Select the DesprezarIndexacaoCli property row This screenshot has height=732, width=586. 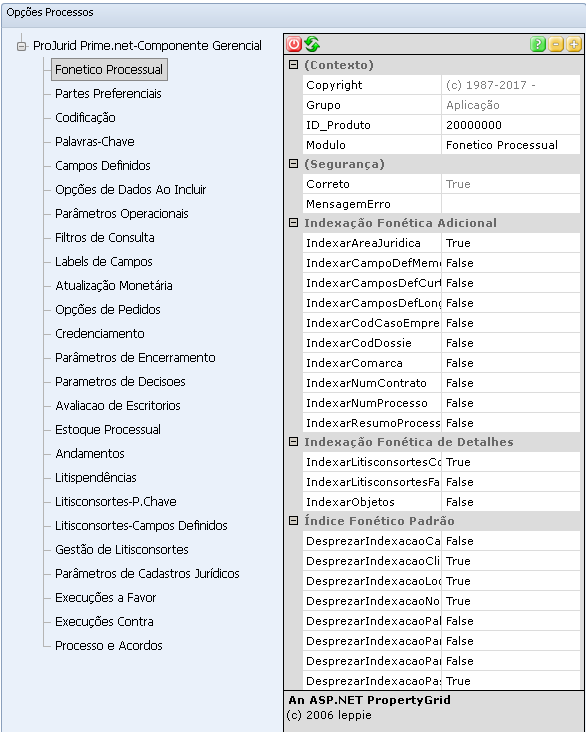click(441, 561)
